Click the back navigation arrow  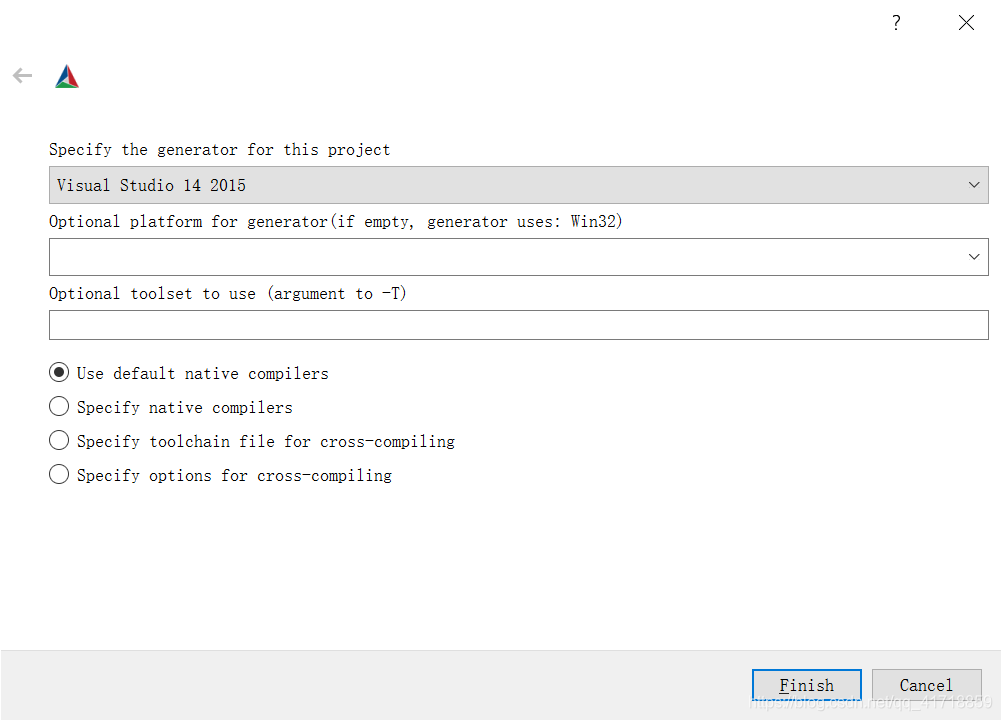point(22,75)
